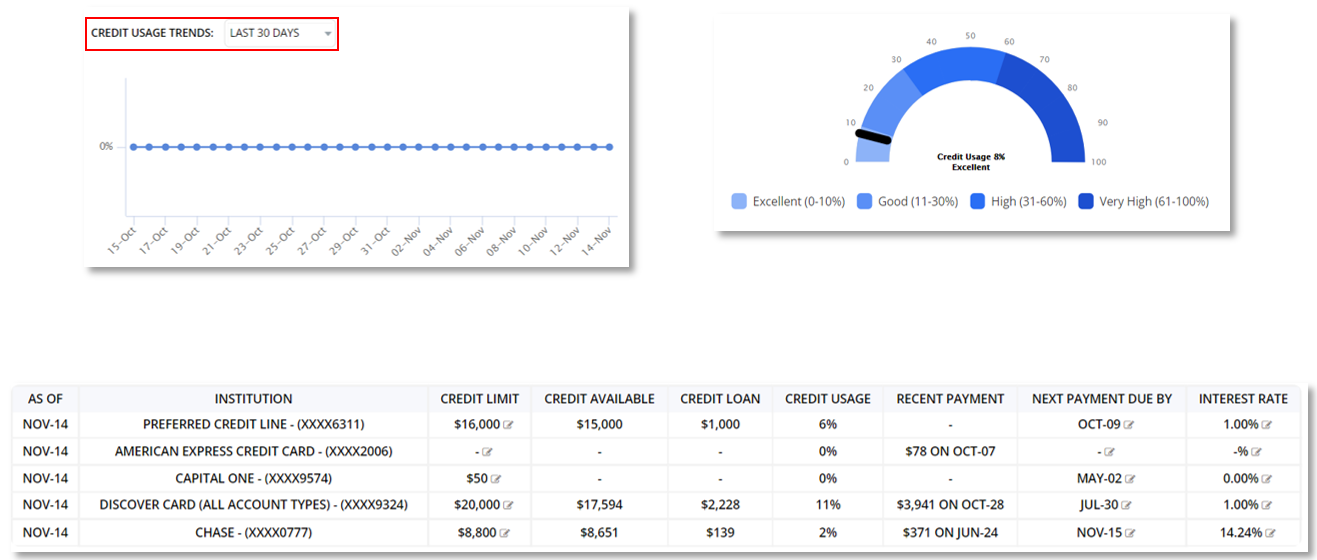Open the Last 30 Days trends dropdown

[x=280, y=33]
